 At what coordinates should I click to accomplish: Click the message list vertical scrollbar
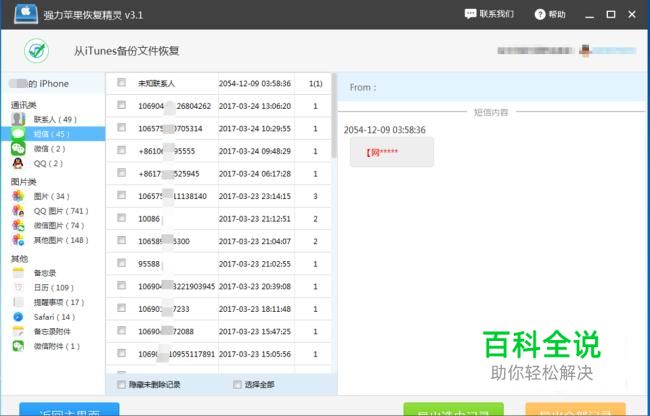(334, 116)
